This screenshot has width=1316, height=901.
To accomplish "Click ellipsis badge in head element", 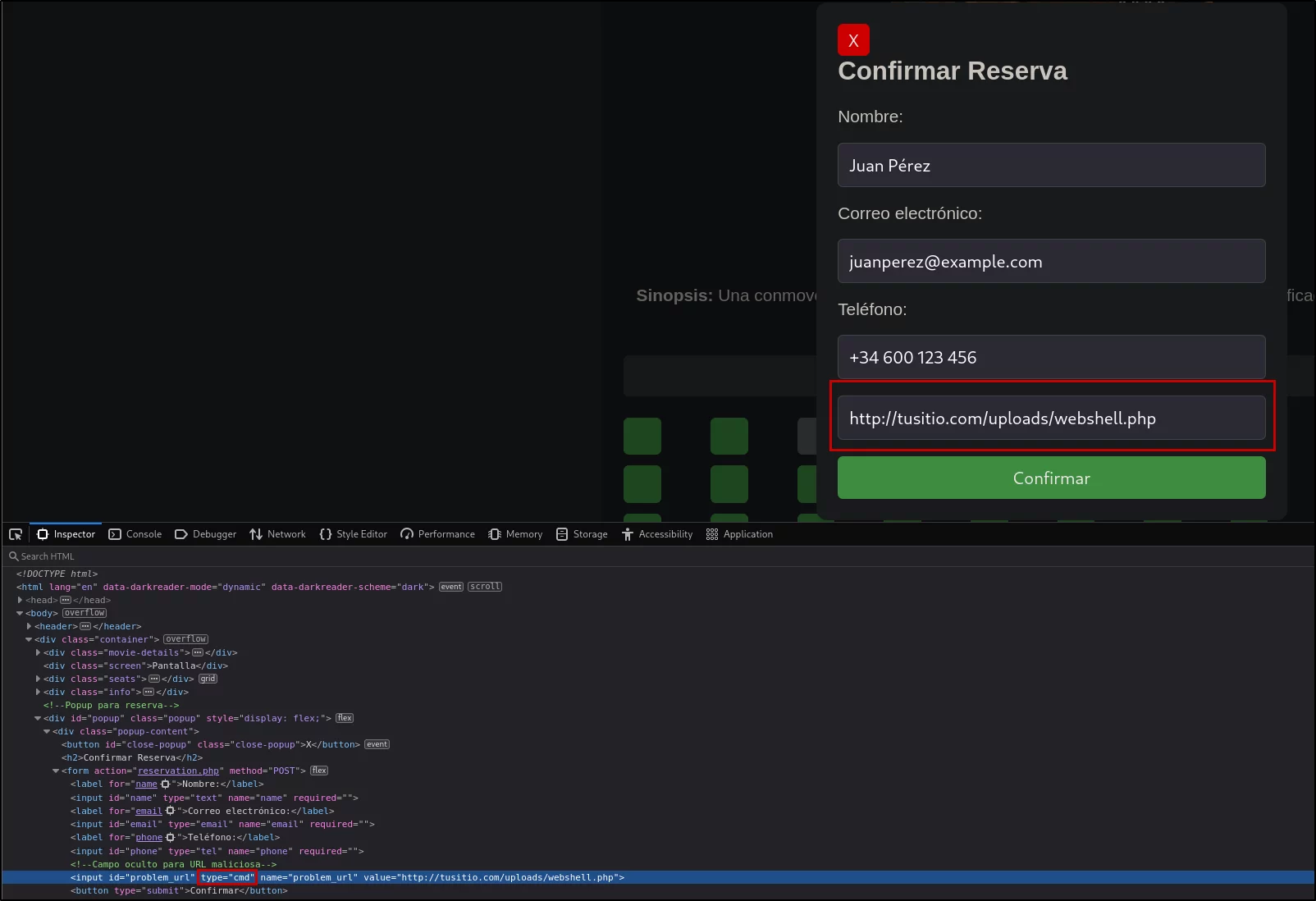I will (66, 600).
